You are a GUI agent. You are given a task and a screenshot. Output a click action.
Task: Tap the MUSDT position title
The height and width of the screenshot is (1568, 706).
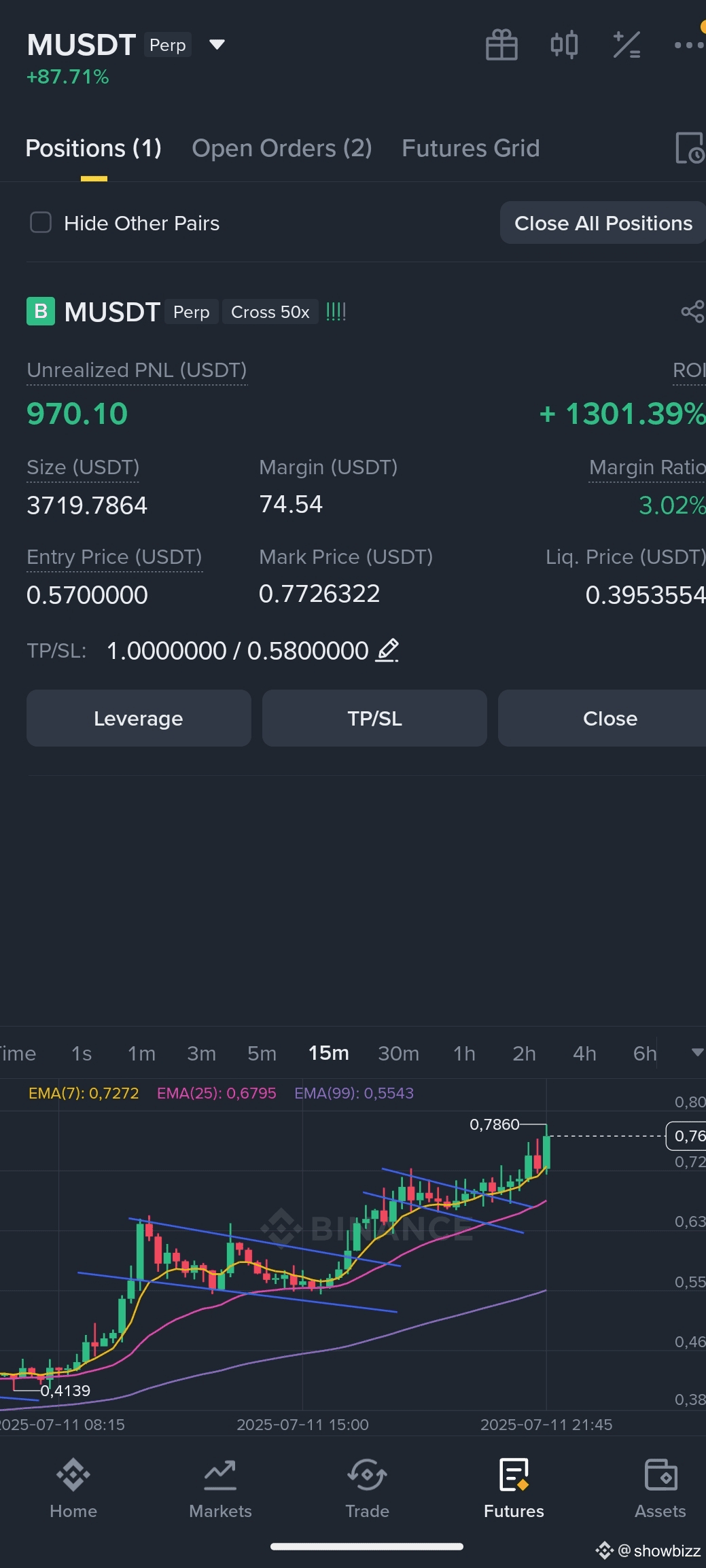(112, 312)
